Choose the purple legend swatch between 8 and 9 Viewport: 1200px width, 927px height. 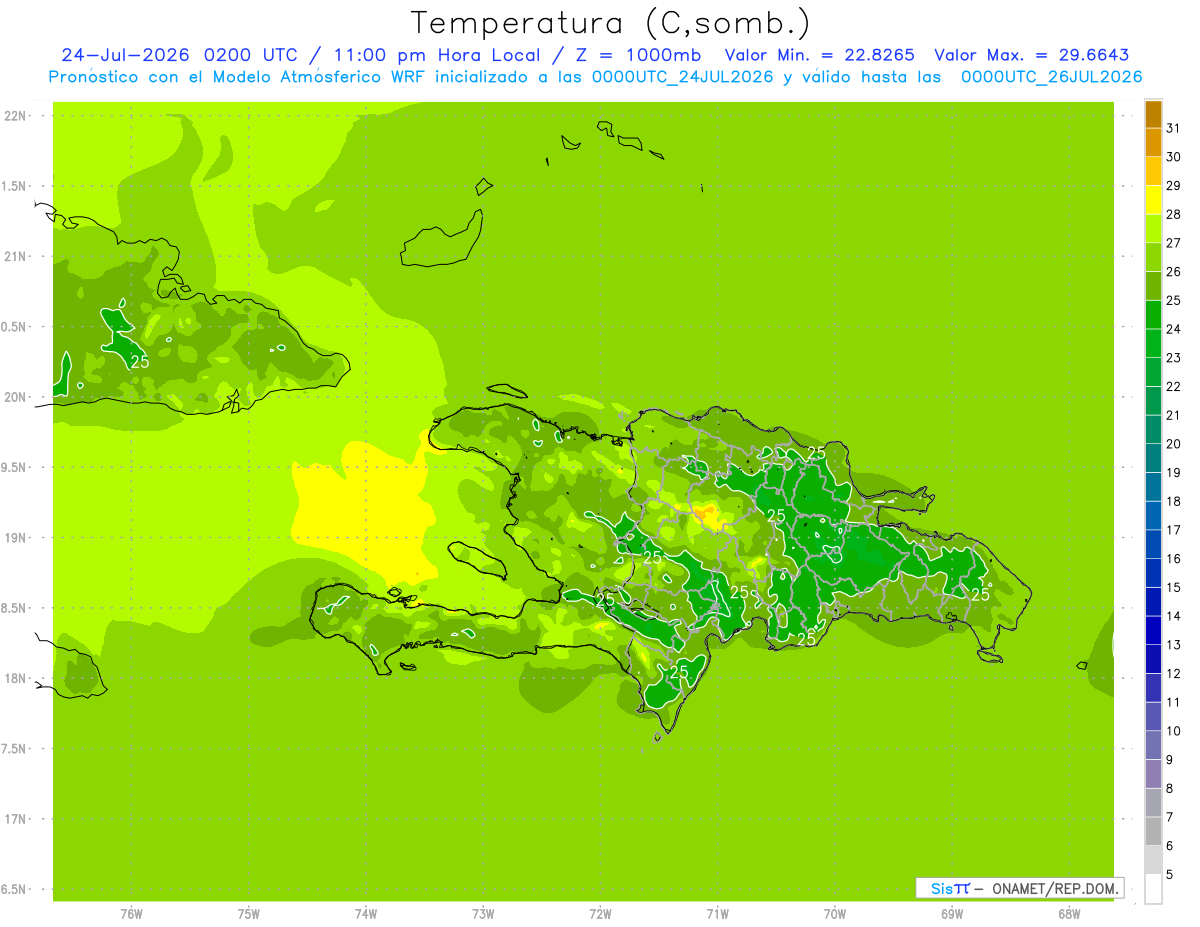point(1153,774)
